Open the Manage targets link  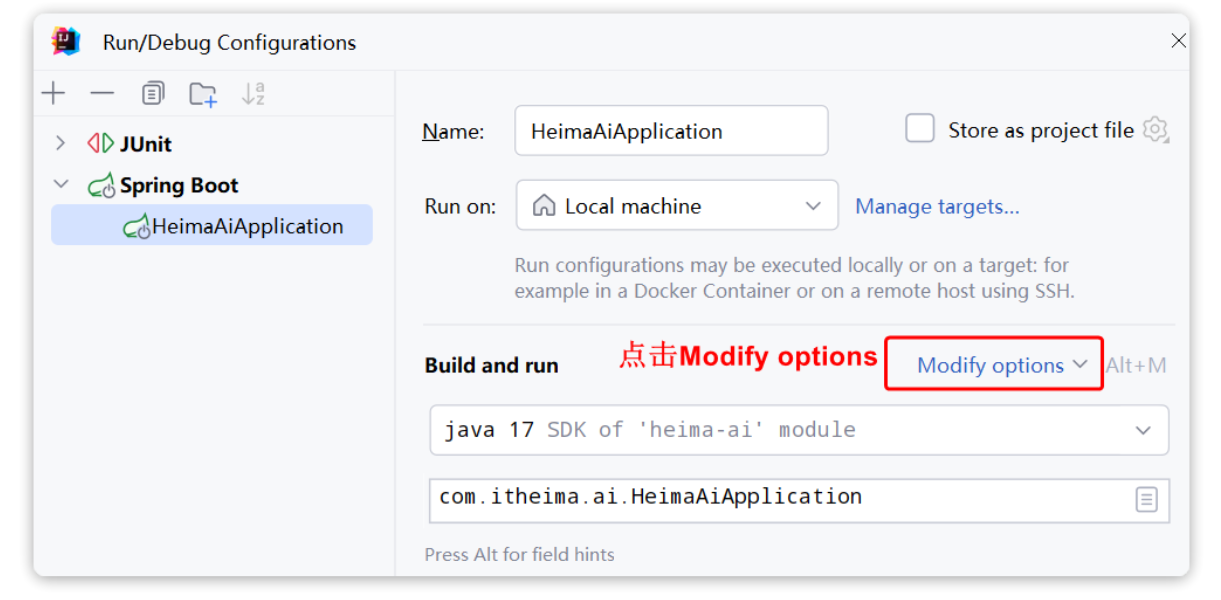pos(937,206)
